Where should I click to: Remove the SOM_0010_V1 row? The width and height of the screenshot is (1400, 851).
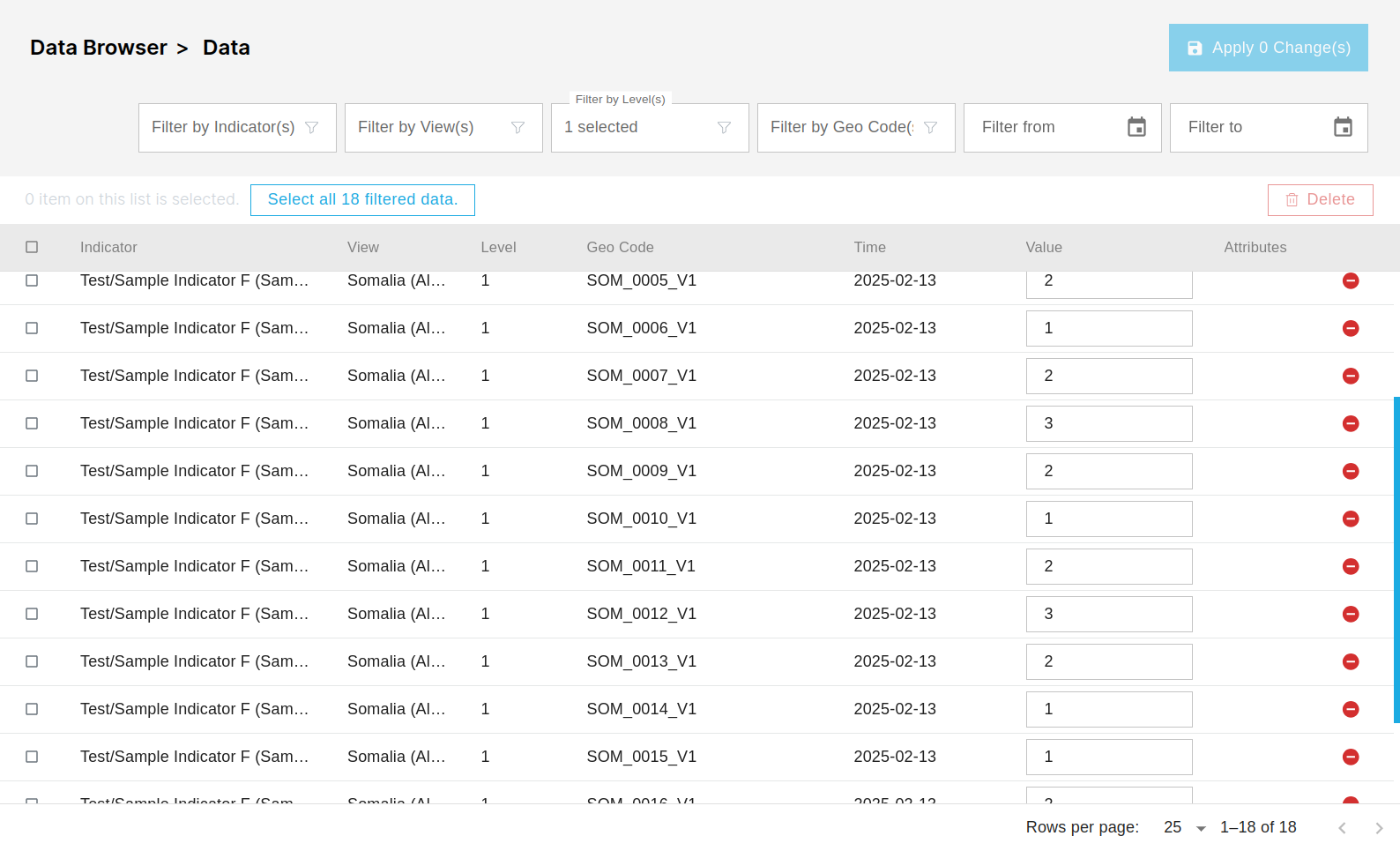pos(1350,519)
